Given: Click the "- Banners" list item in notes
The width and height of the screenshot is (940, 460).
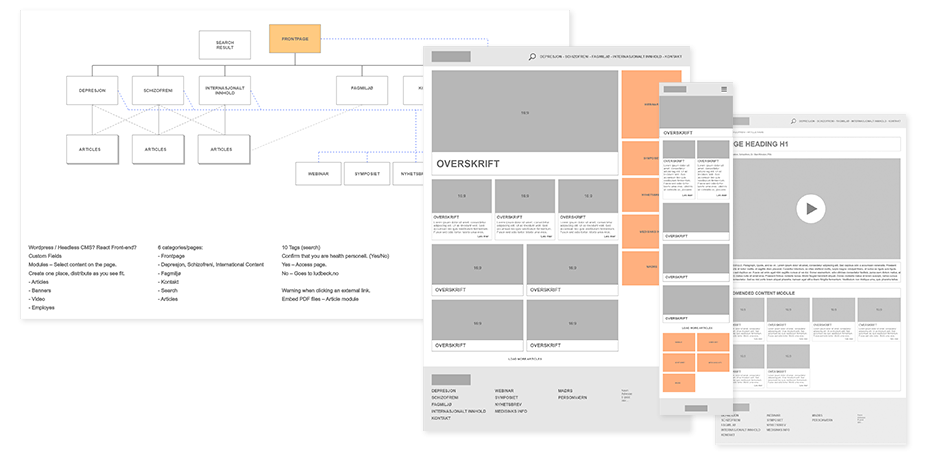Looking at the screenshot, I should 40,290.
